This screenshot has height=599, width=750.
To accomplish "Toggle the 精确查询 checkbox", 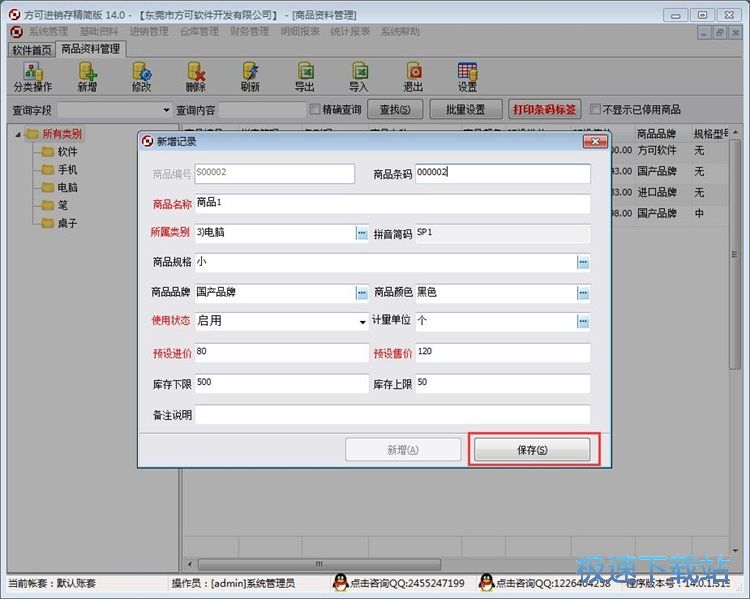I will 314,110.
